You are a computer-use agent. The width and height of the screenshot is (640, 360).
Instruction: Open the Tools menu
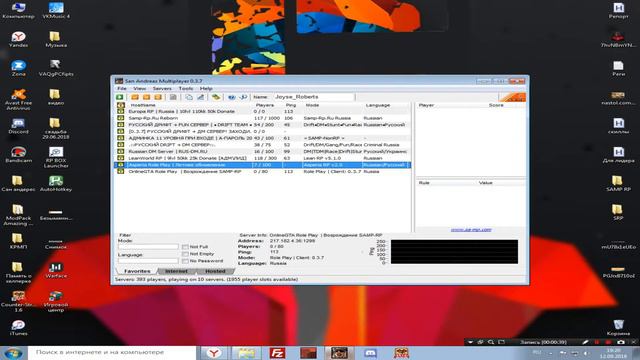[x=186, y=89]
